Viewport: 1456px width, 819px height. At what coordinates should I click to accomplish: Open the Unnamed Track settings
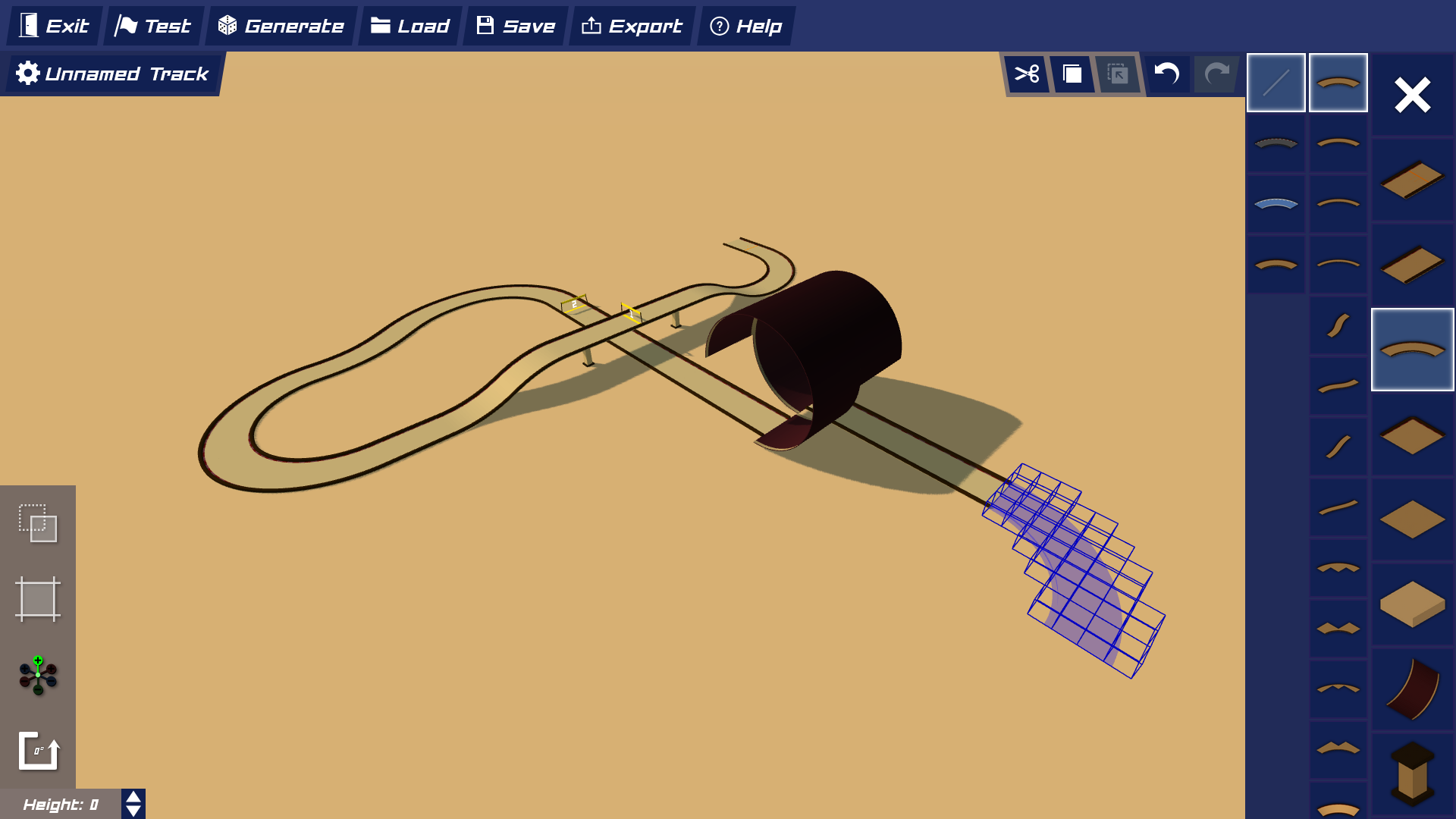coord(112,74)
